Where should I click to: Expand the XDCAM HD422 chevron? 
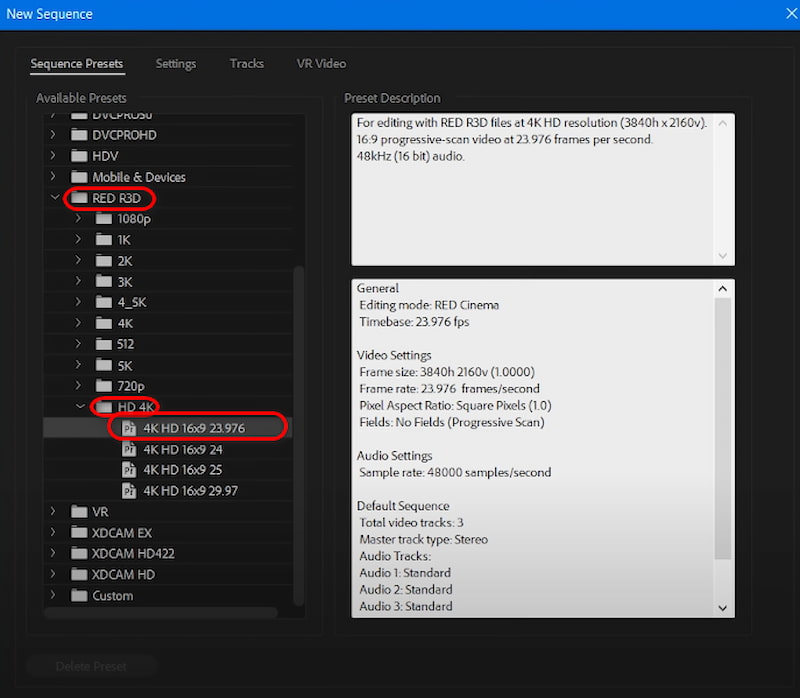(x=53, y=553)
